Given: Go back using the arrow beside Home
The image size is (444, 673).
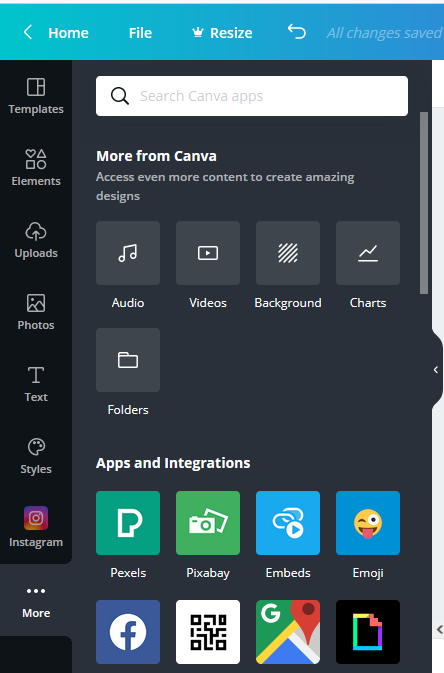Looking at the screenshot, I should point(28,32).
